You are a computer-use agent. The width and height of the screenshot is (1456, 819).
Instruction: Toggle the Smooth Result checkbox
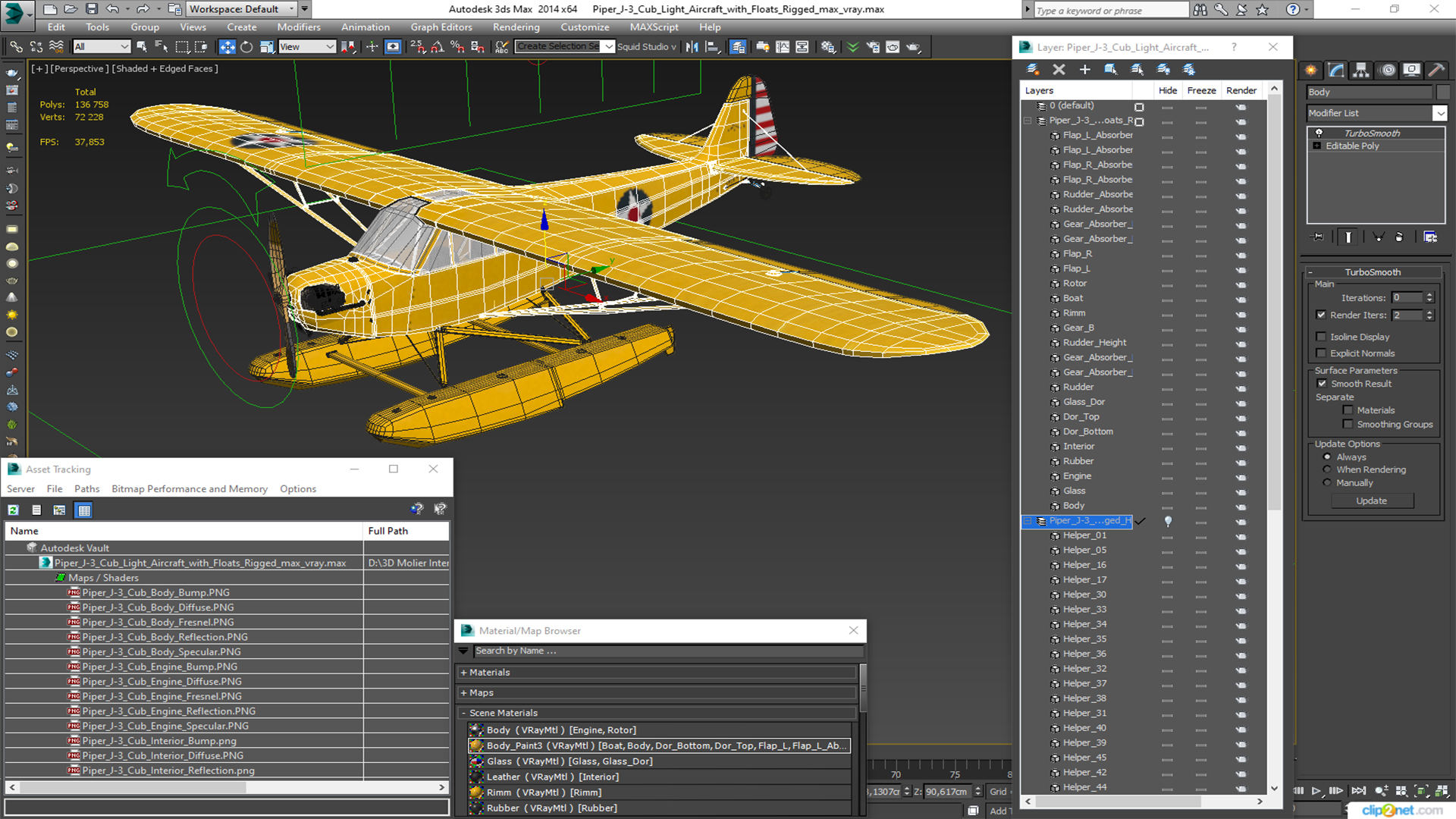tap(1322, 384)
